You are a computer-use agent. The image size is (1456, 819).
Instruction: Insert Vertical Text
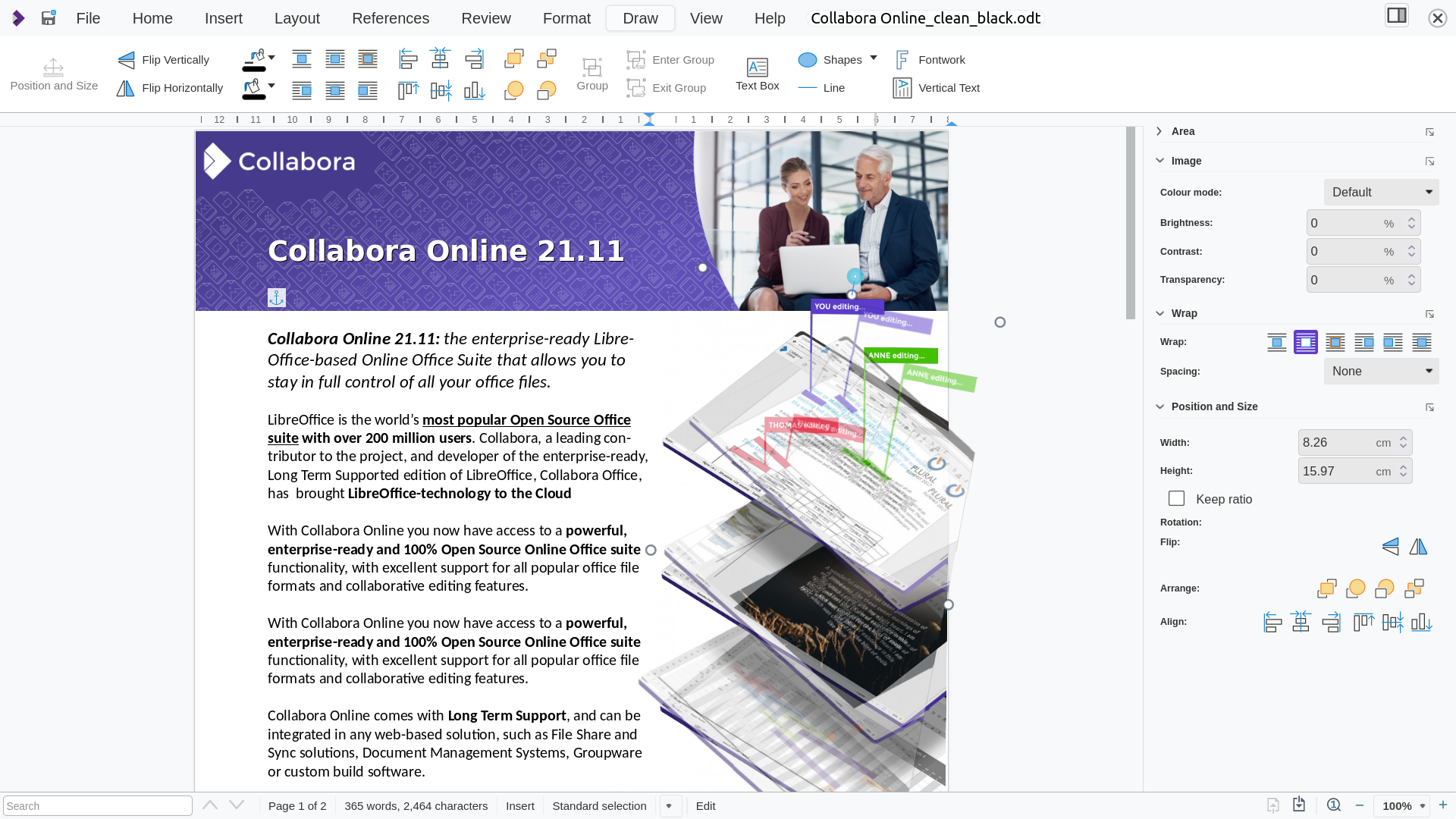[937, 88]
